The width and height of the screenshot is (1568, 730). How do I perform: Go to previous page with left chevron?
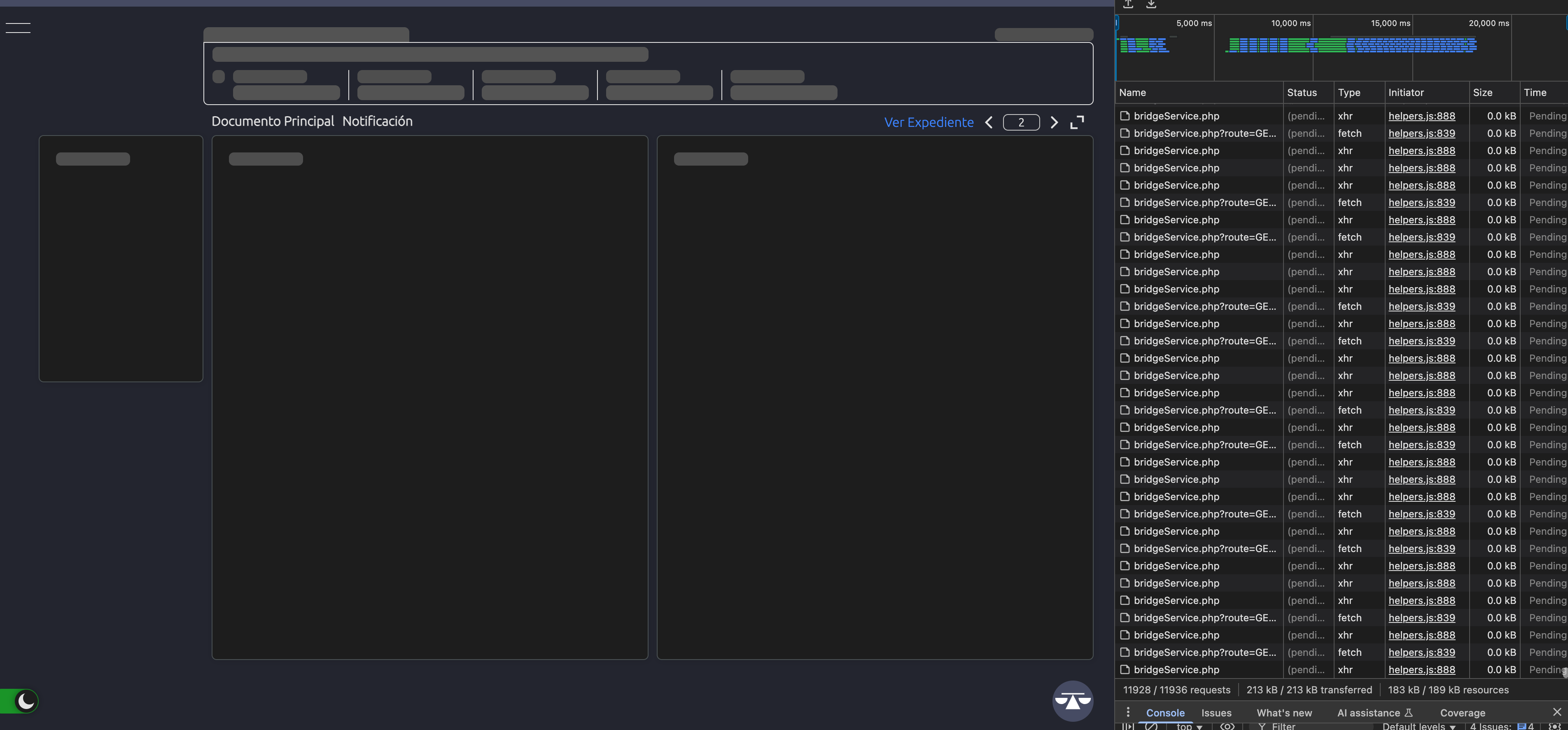989,123
